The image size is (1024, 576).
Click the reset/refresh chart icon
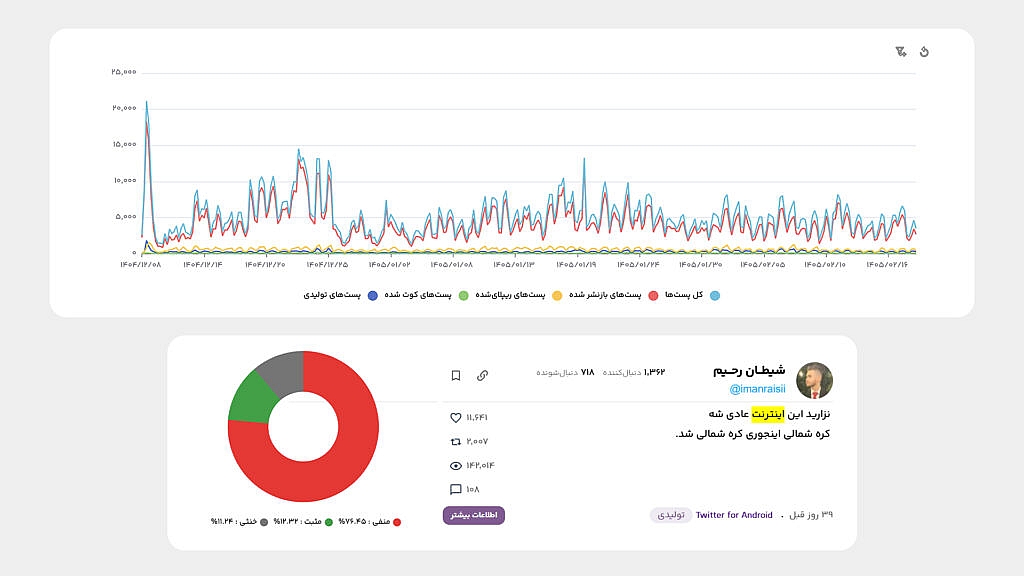[924, 52]
